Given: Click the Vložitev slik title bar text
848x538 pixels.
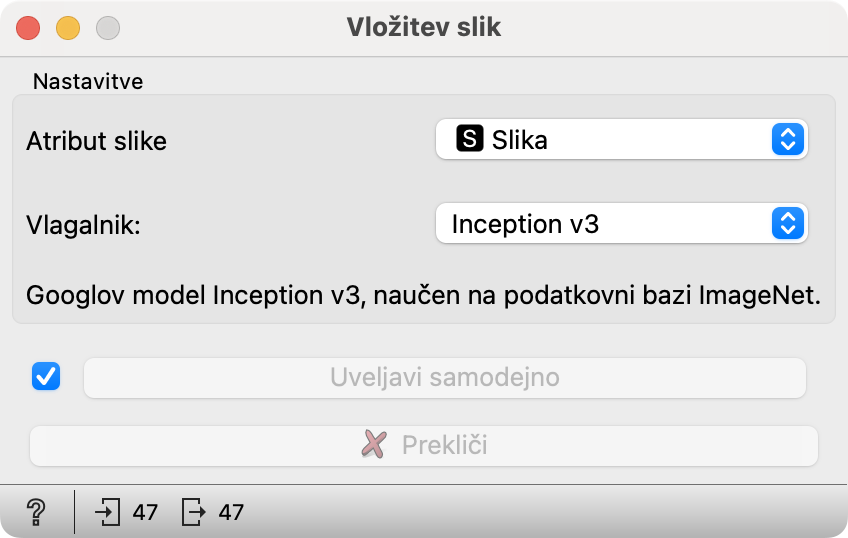Looking at the screenshot, I should pyautogui.click(x=423, y=27).
